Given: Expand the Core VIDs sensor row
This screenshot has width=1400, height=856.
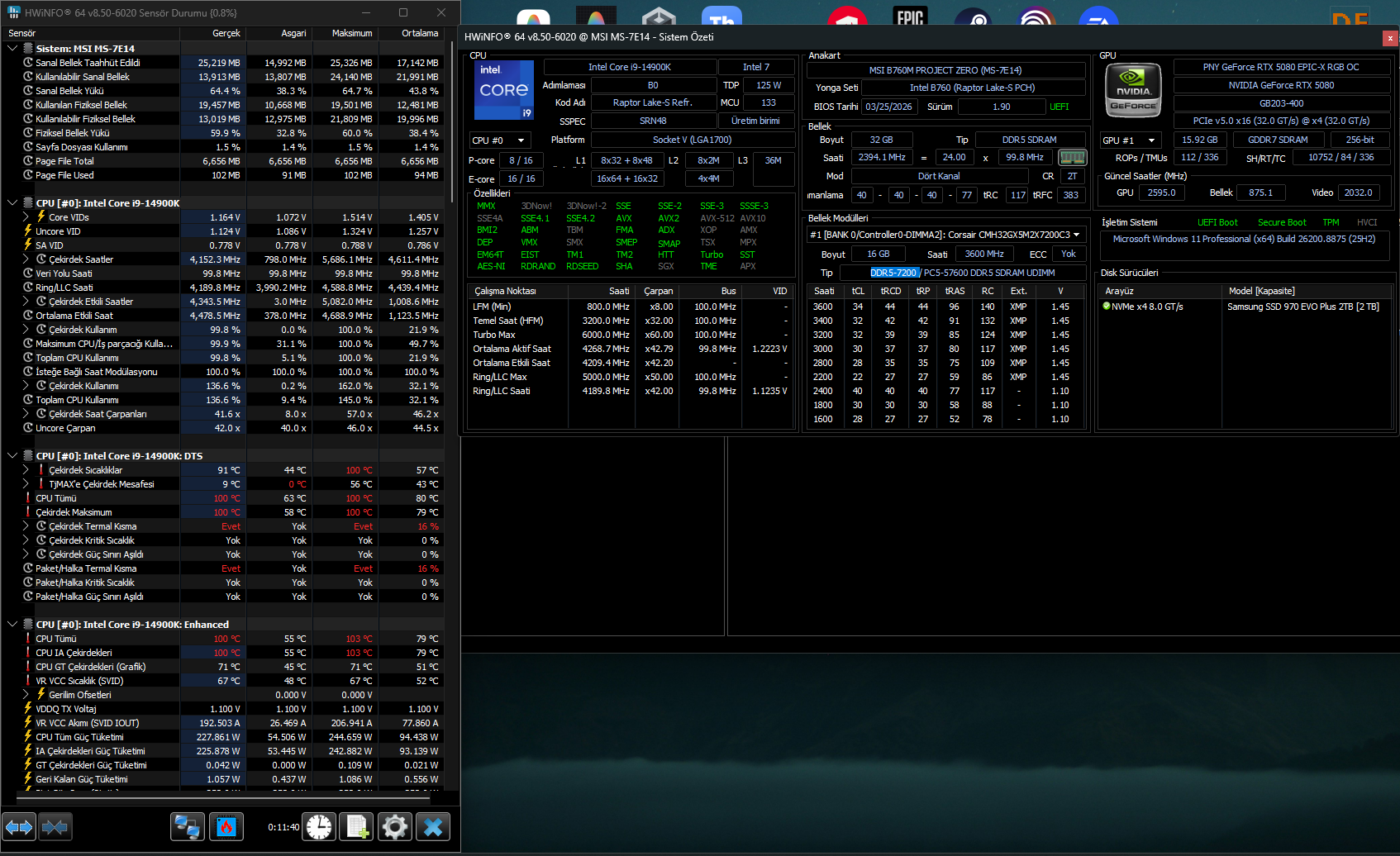Looking at the screenshot, I should pos(26,217).
